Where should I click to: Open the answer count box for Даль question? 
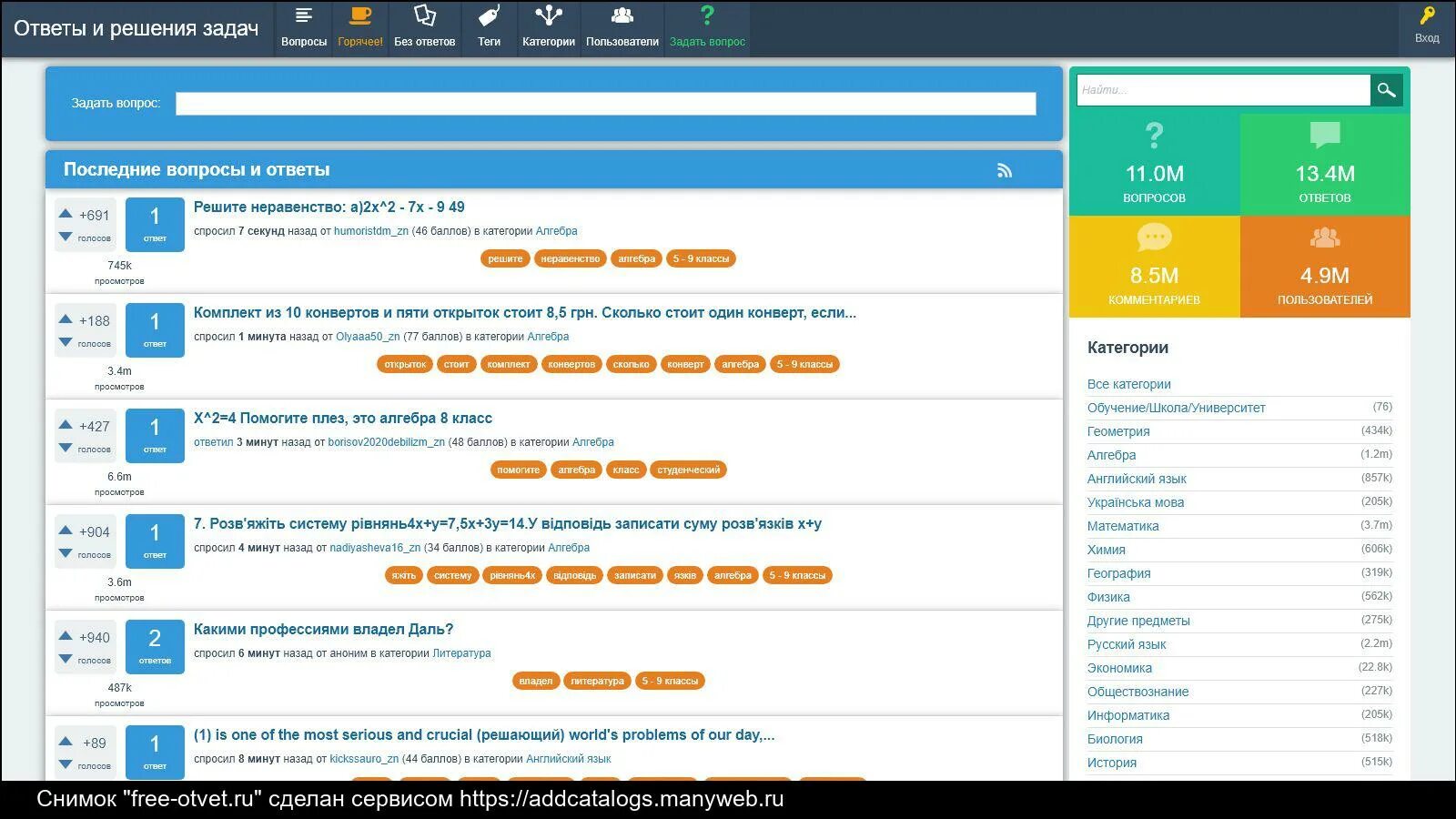click(x=155, y=647)
